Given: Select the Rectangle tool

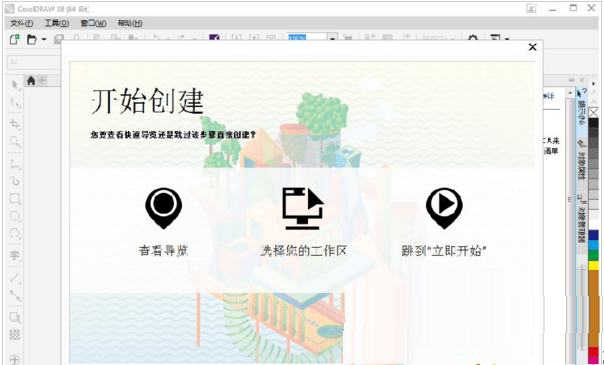Looking at the screenshot, I should (x=15, y=199).
